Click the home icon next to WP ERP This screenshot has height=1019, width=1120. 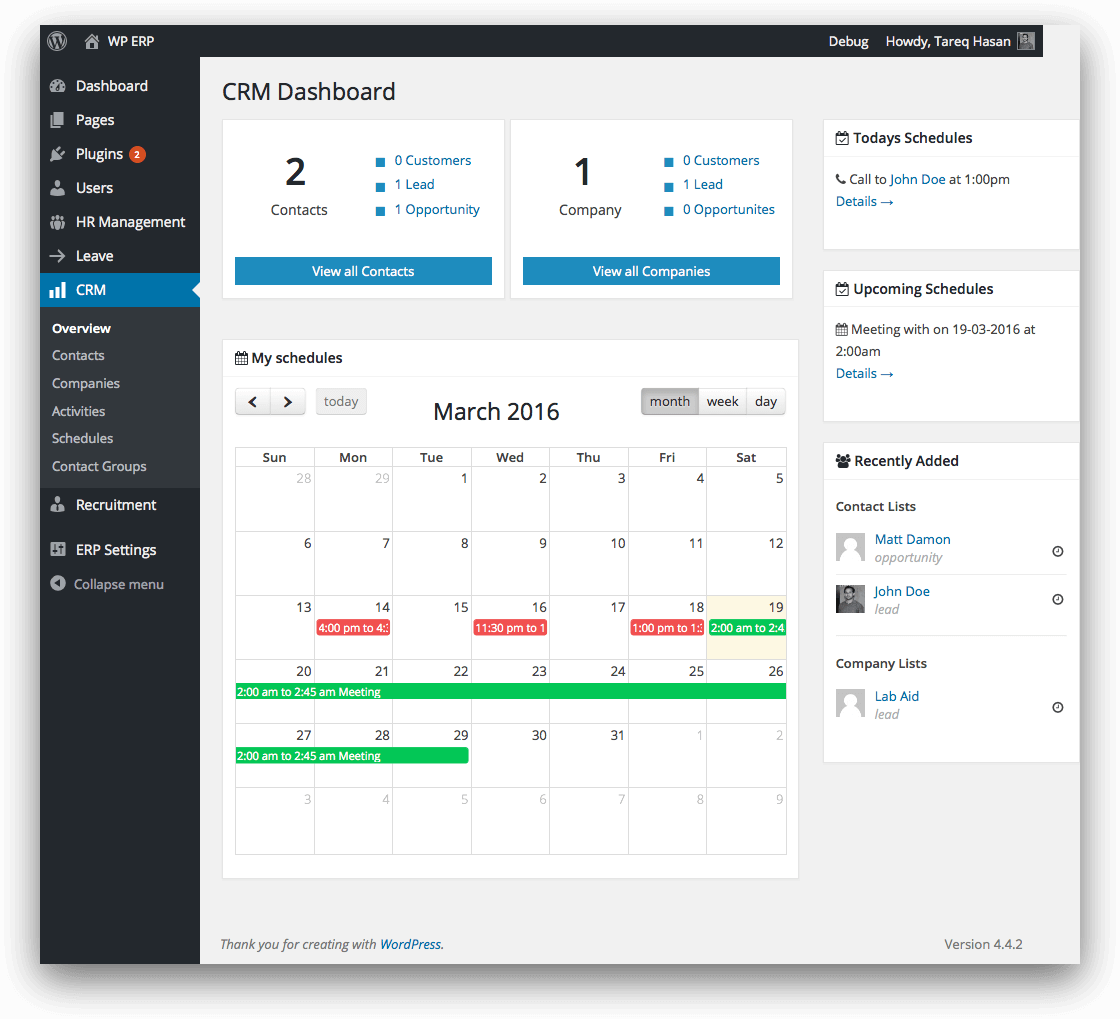coord(91,41)
